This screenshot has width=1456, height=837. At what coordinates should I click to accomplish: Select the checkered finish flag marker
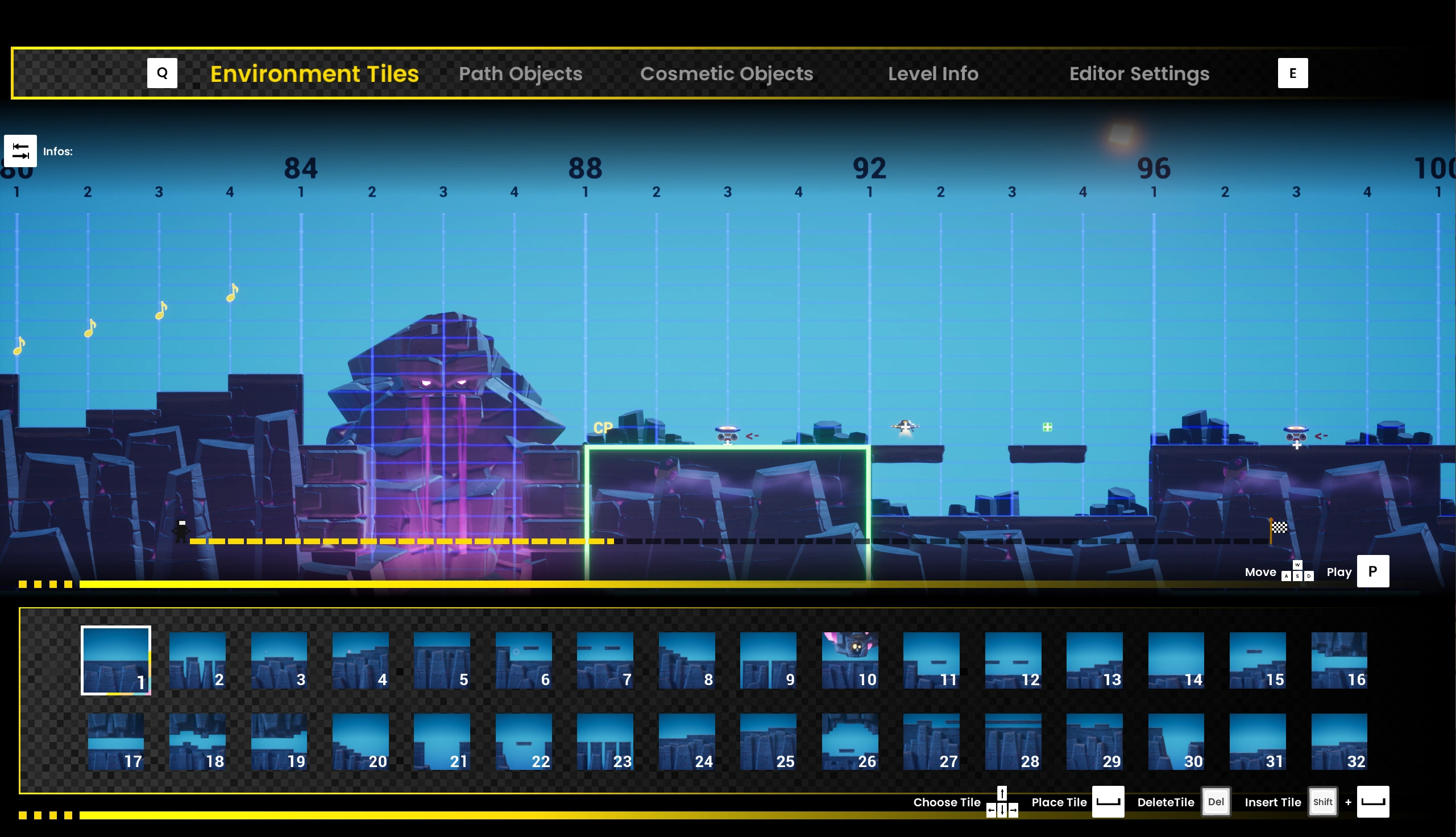(x=1279, y=527)
